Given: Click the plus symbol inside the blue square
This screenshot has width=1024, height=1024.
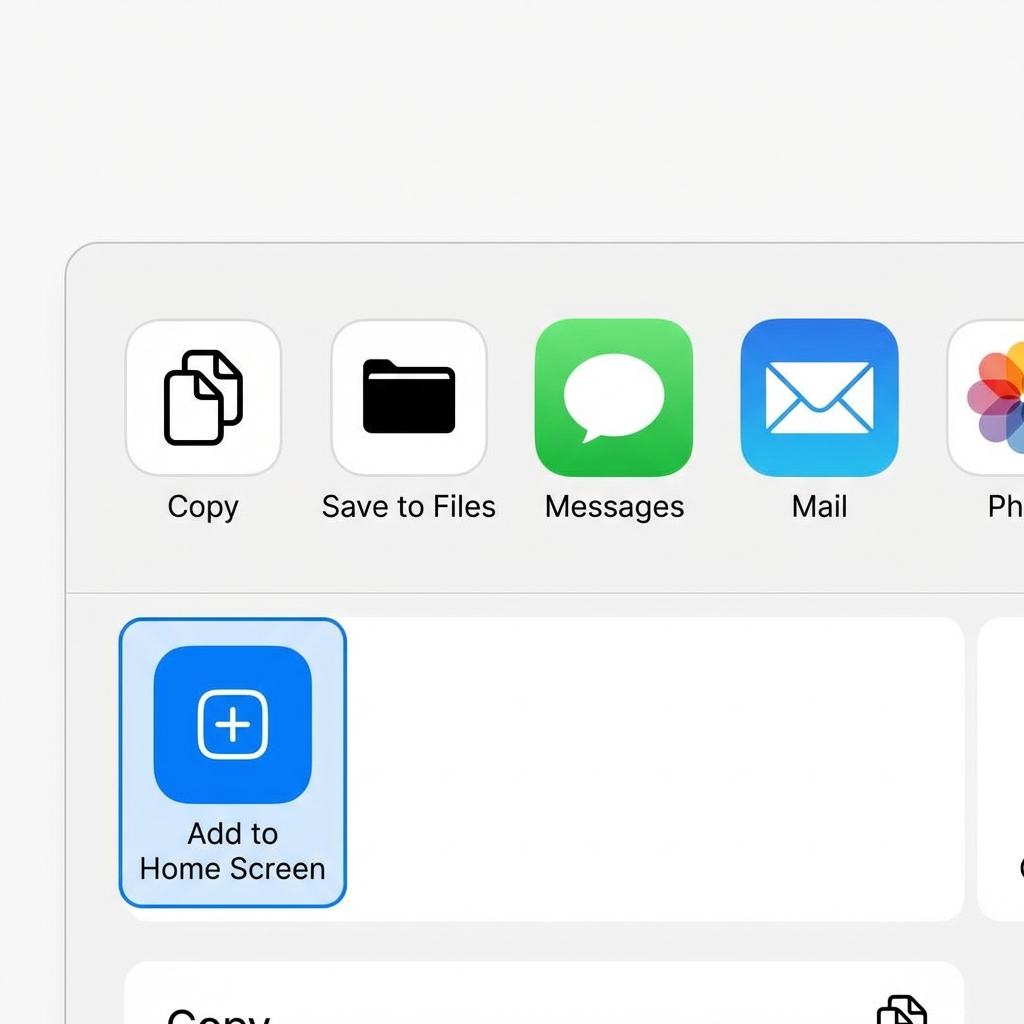Looking at the screenshot, I should (x=233, y=724).
